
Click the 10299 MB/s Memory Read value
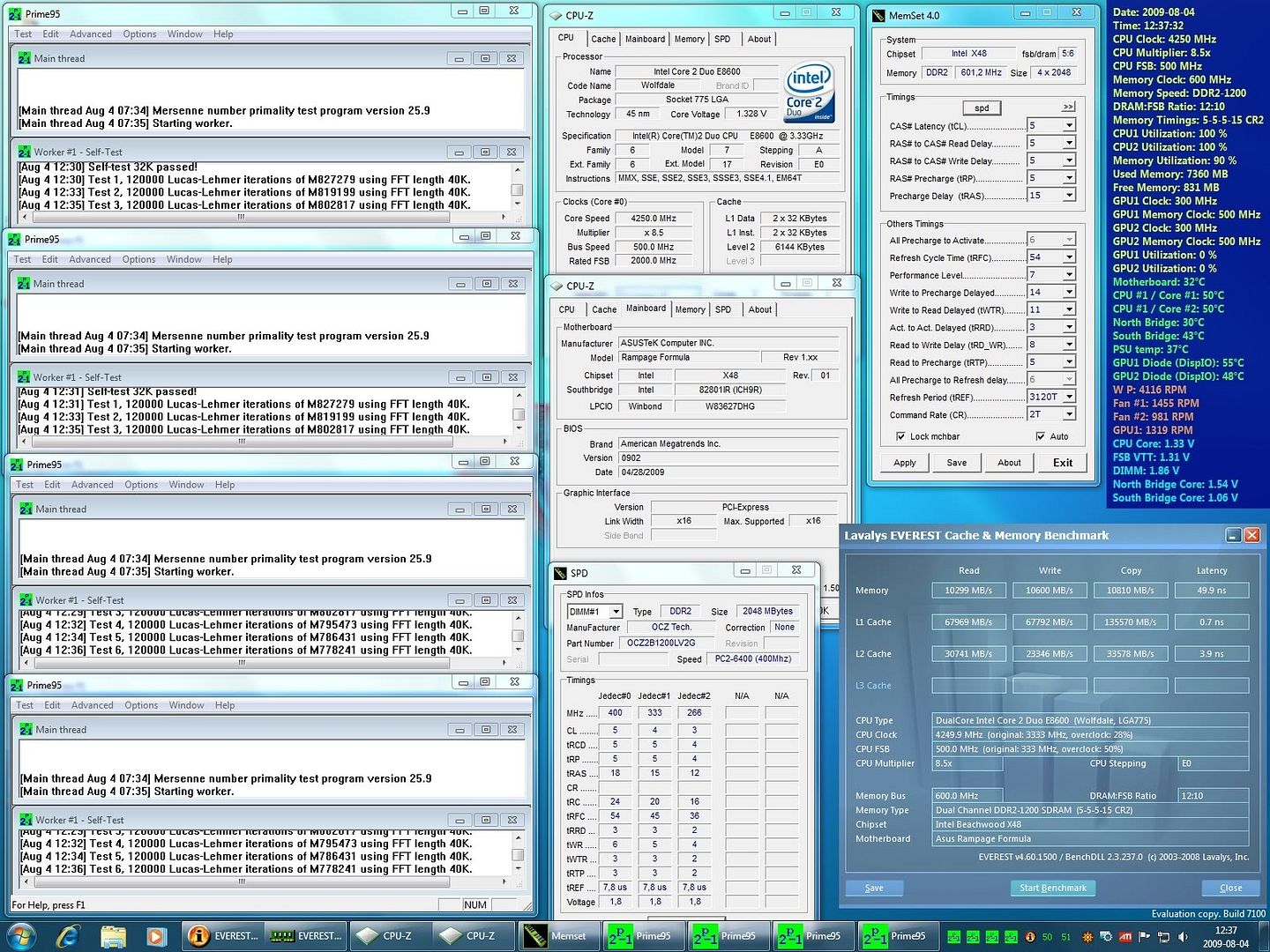tap(968, 591)
